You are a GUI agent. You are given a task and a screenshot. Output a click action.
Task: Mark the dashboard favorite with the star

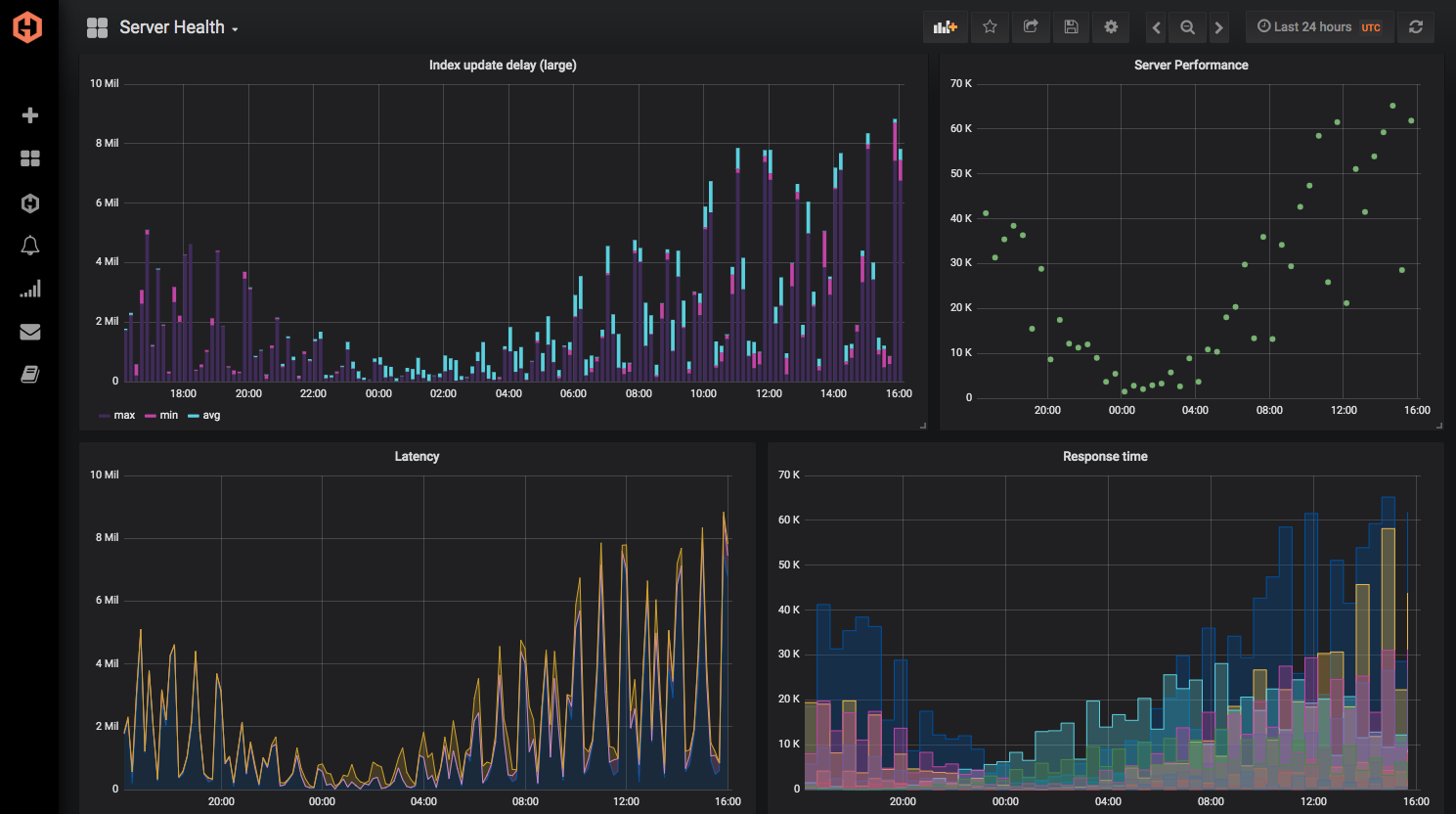pyautogui.click(x=989, y=26)
